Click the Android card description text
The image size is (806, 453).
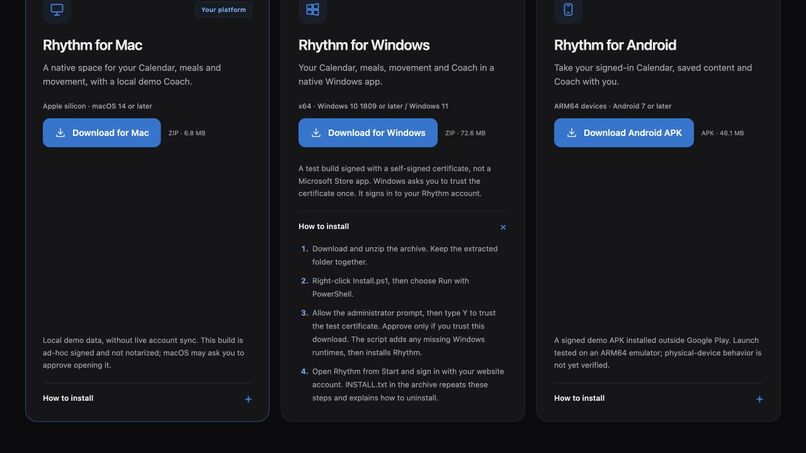coord(653,75)
